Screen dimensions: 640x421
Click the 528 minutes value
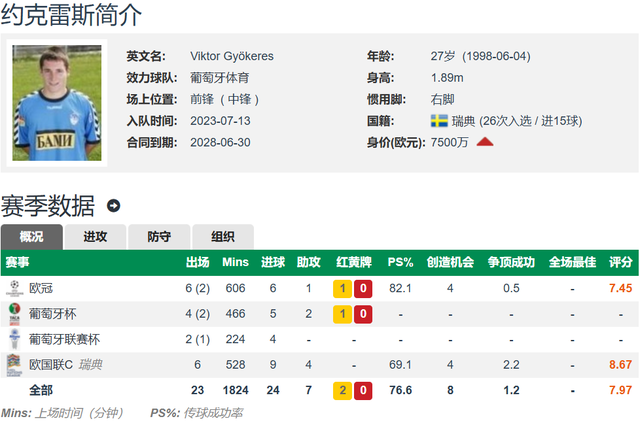236,365
